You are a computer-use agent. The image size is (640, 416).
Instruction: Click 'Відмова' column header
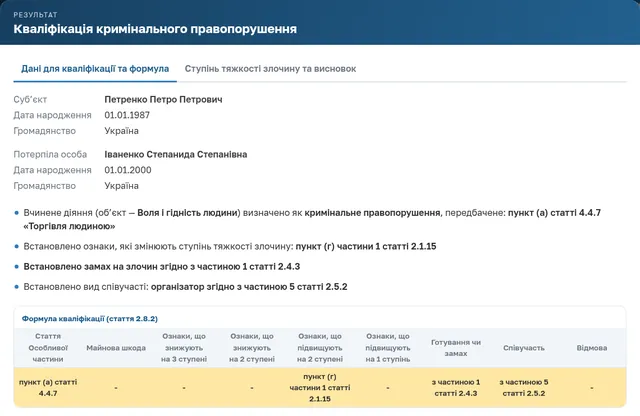pos(592,348)
